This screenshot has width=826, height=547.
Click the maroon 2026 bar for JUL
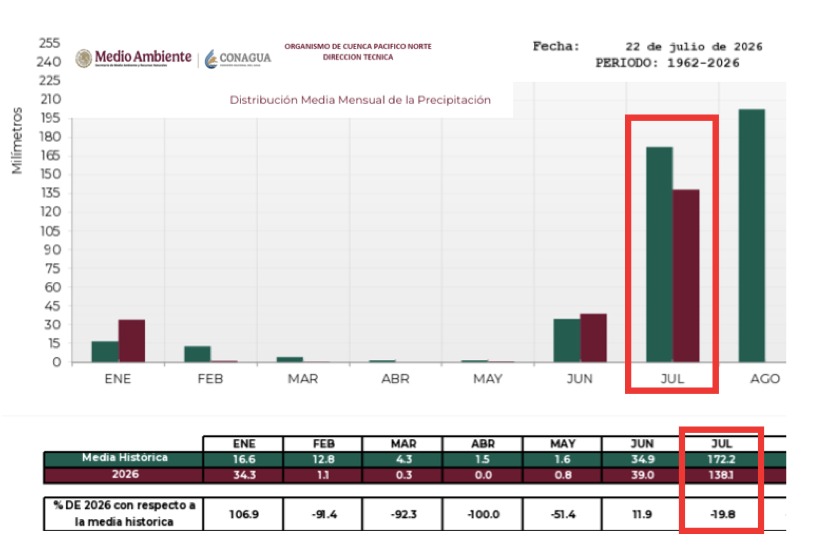(686, 276)
